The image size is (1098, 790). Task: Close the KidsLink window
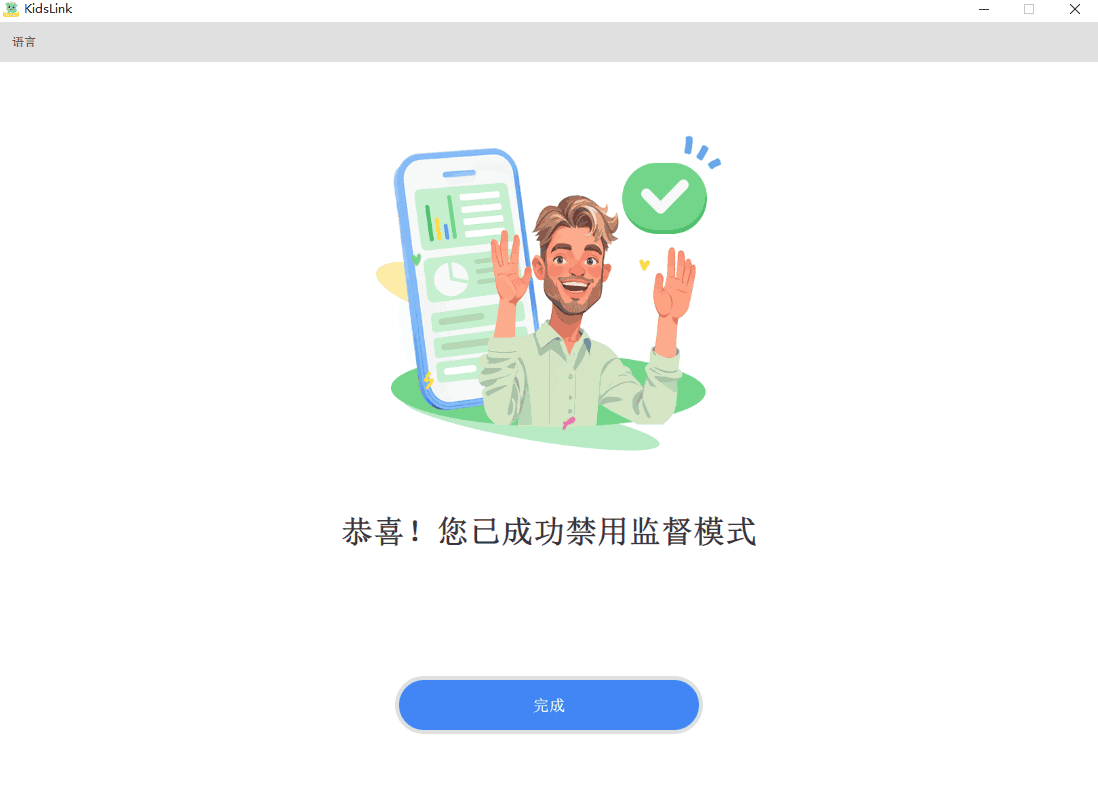(1075, 9)
